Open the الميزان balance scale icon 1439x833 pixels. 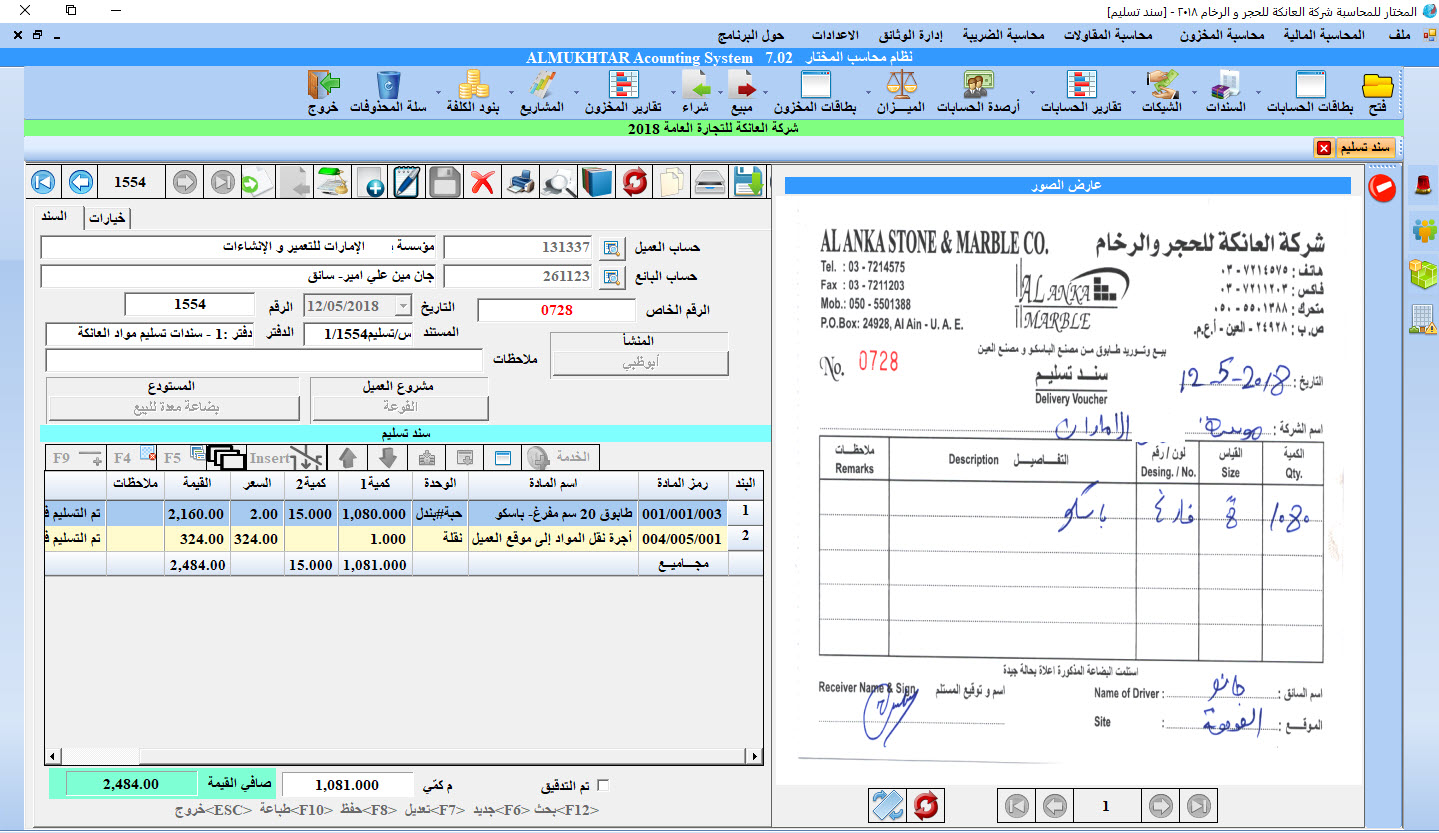(900, 90)
